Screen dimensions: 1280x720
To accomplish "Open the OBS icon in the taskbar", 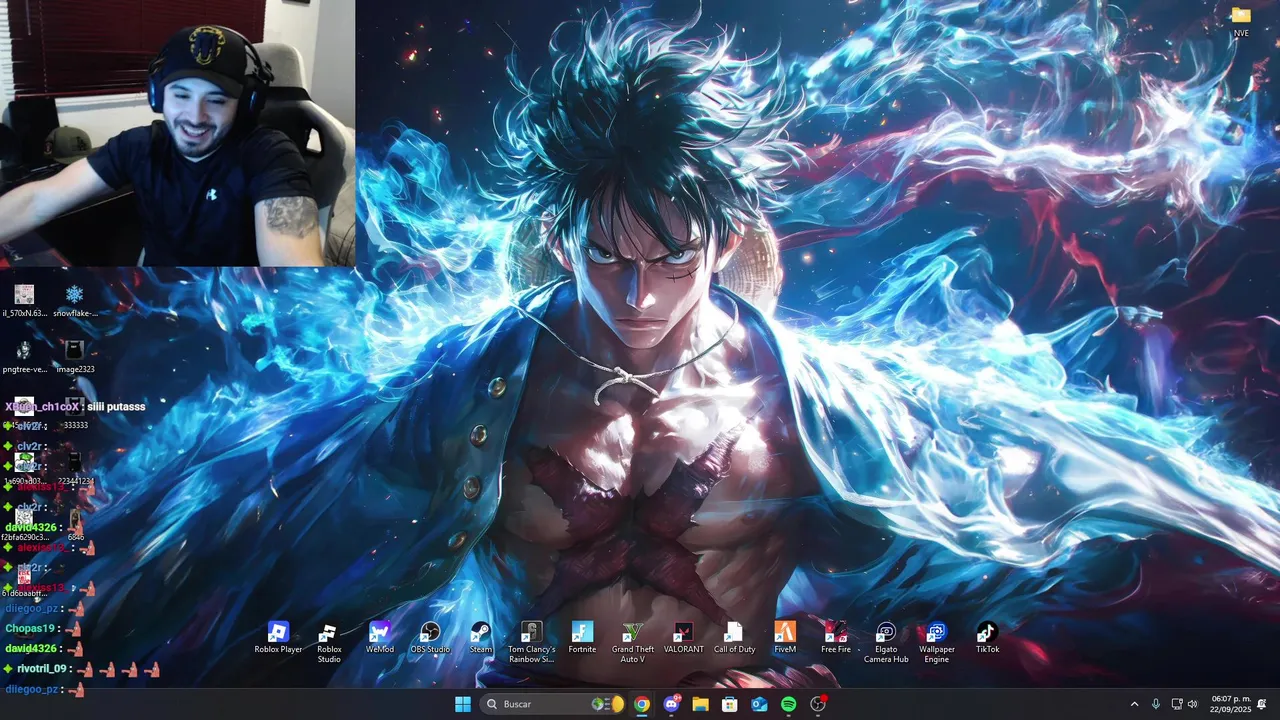I will click(818, 704).
